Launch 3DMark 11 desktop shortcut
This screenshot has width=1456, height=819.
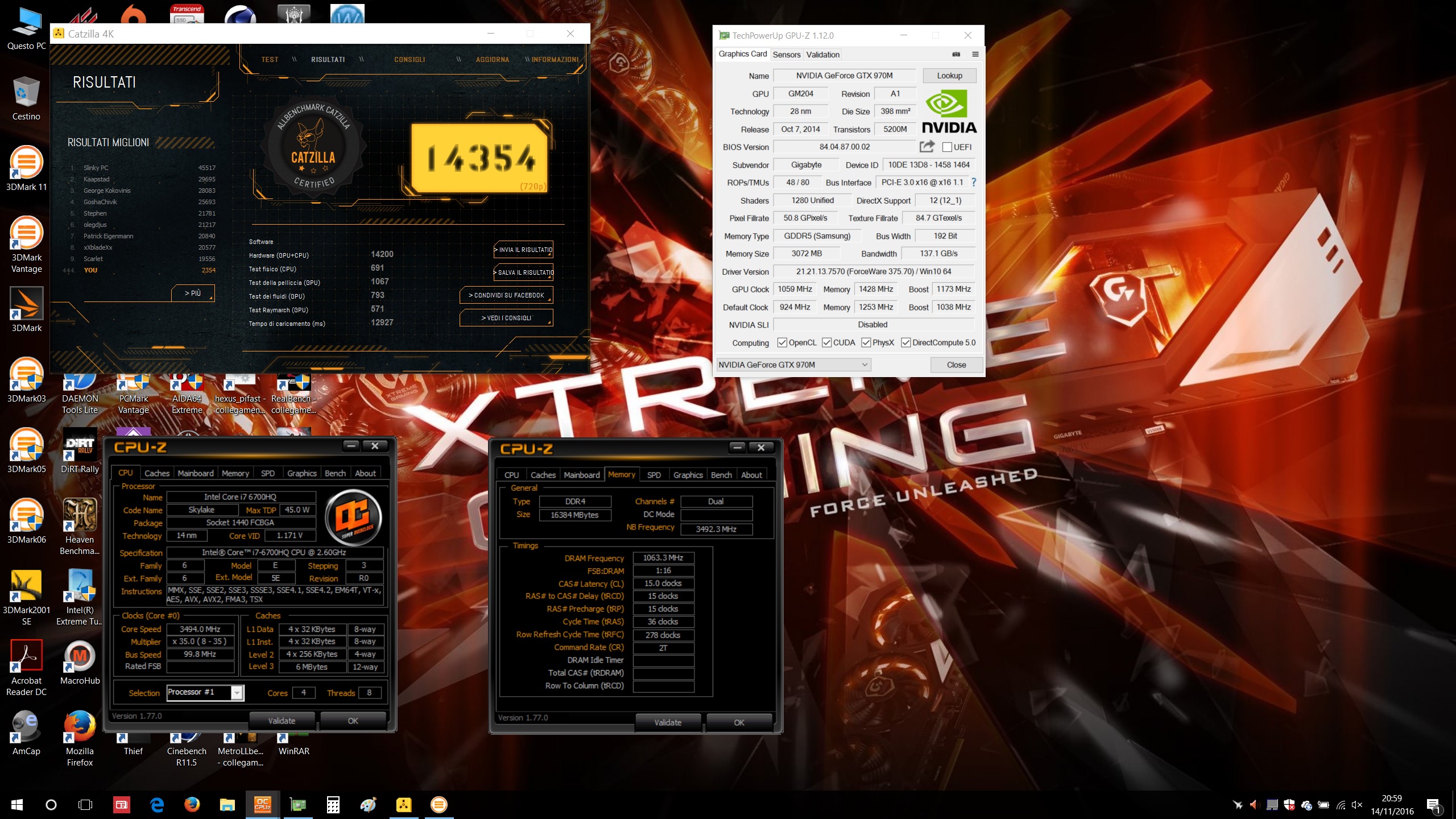point(26,169)
